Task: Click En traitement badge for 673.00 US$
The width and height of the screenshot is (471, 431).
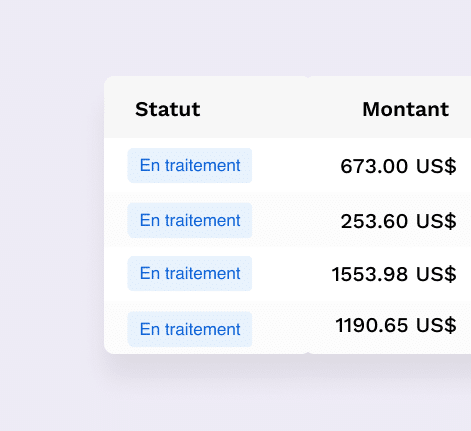Action: click(190, 165)
